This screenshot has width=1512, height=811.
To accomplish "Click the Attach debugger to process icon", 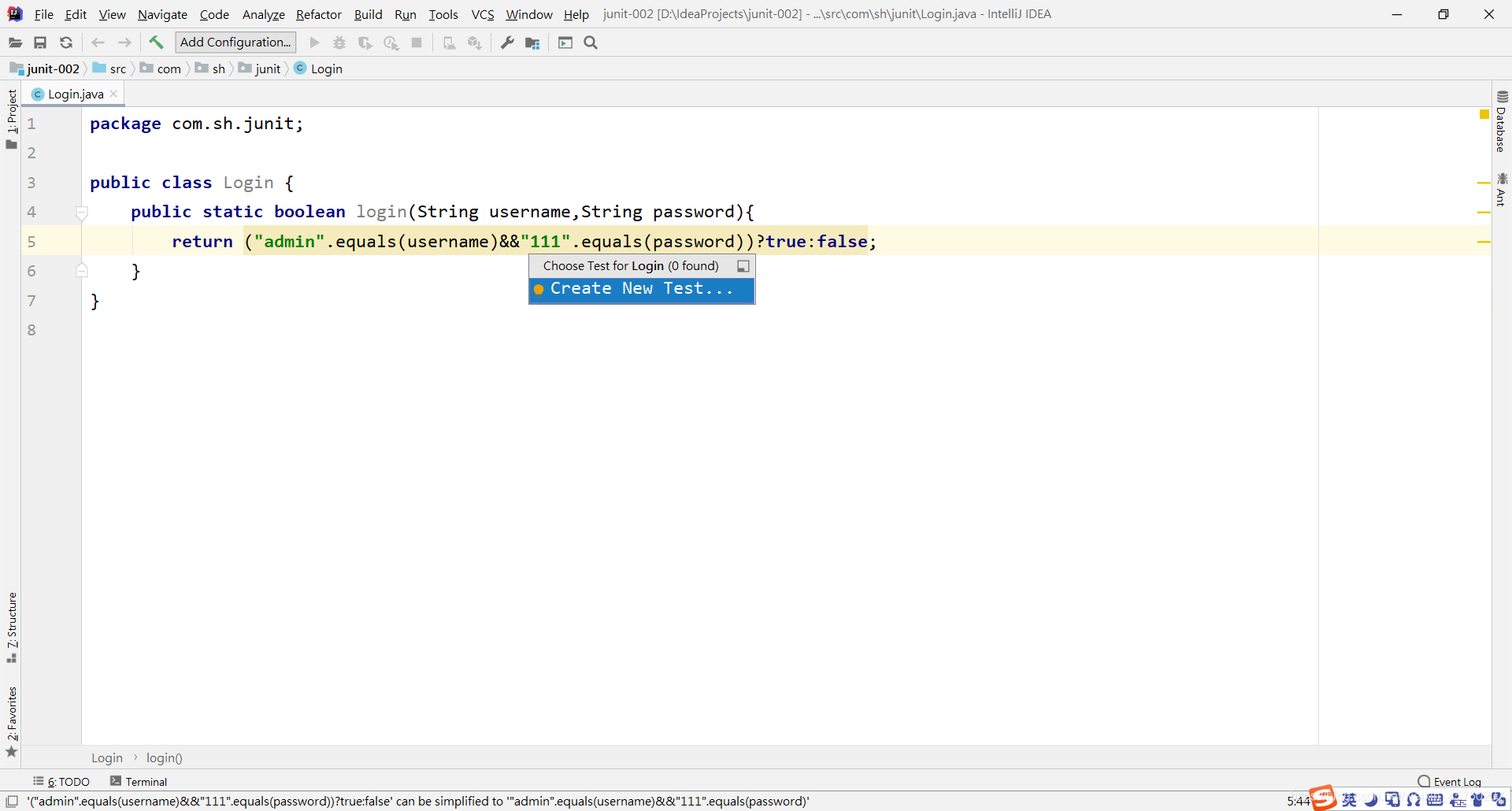I will point(449,43).
